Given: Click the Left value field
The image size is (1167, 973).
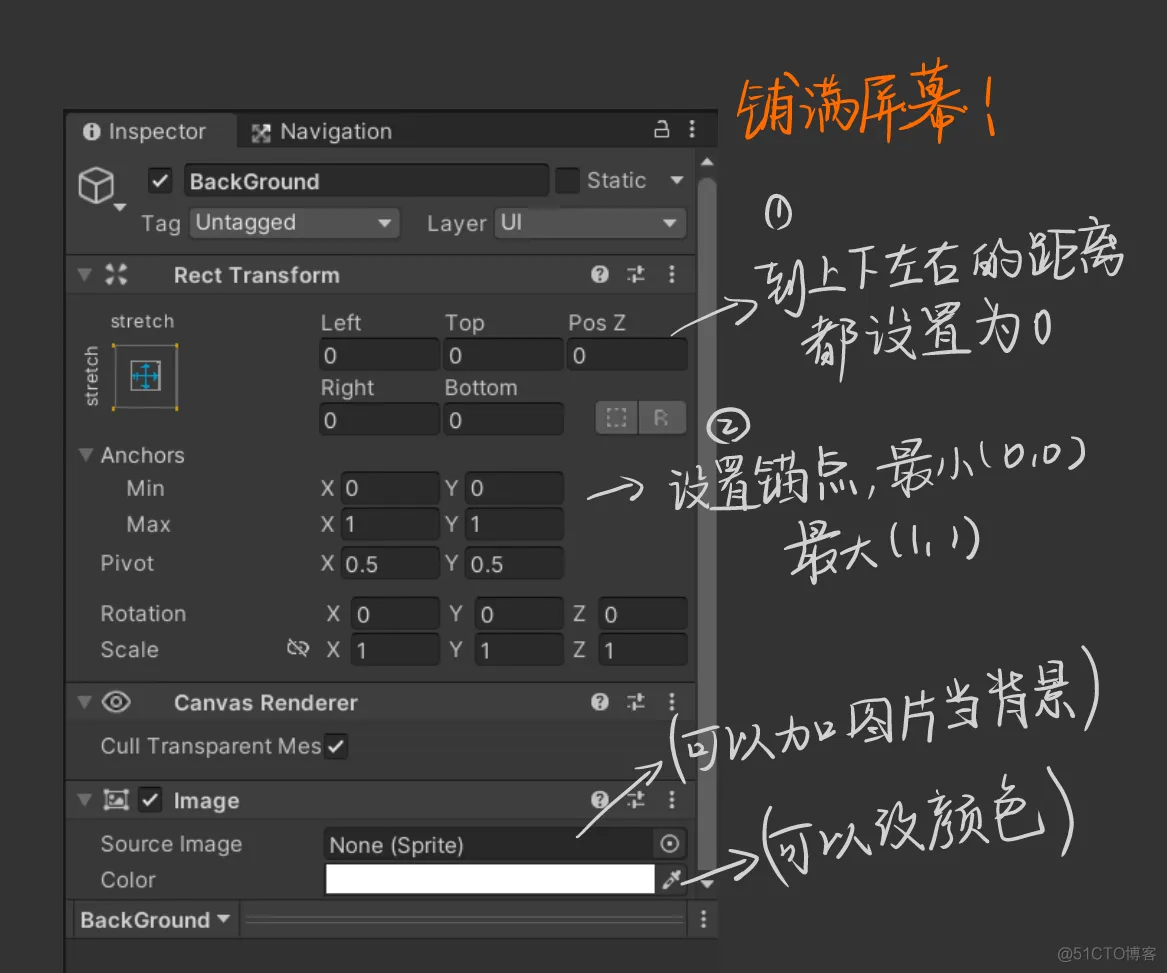Looking at the screenshot, I should pos(380,355).
